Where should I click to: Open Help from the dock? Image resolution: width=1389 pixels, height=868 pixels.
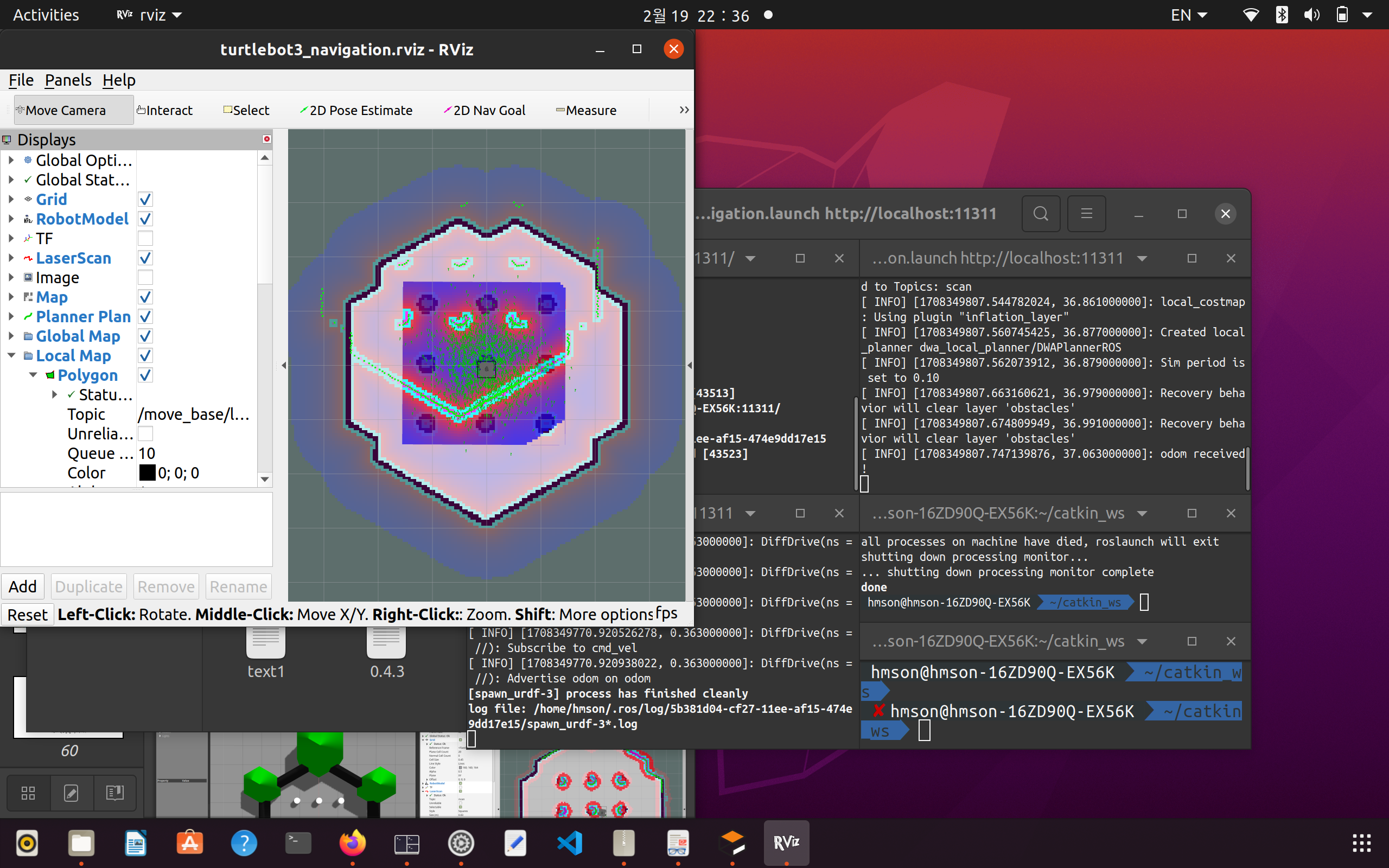[x=244, y=843]
